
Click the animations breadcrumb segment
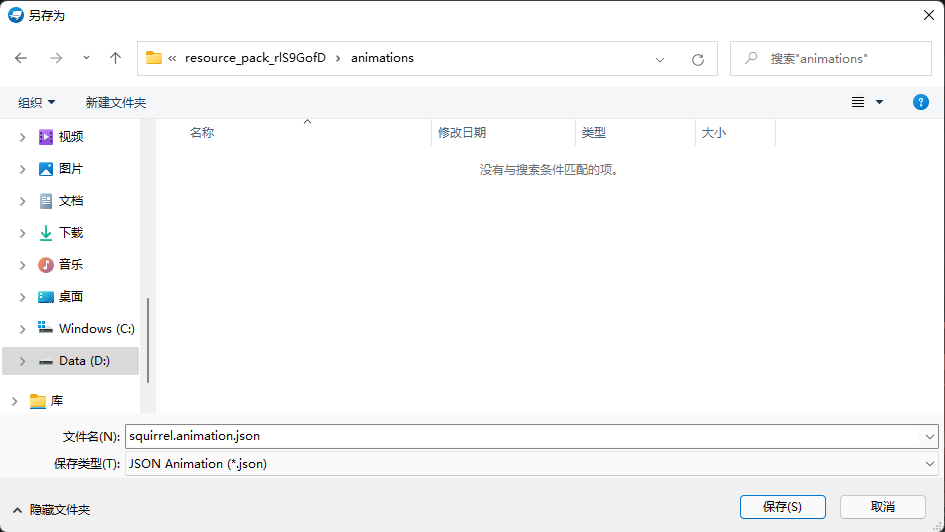tap(382, 58)
